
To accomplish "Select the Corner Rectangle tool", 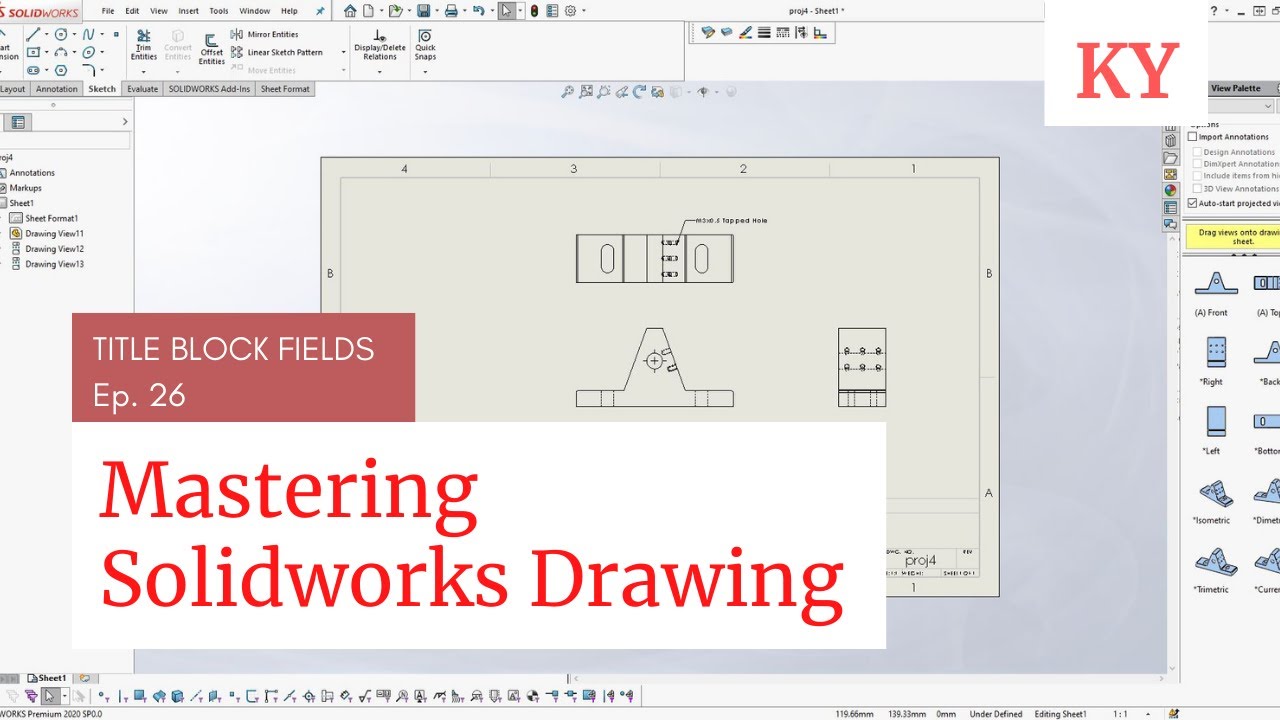I will tap(33, 52).
